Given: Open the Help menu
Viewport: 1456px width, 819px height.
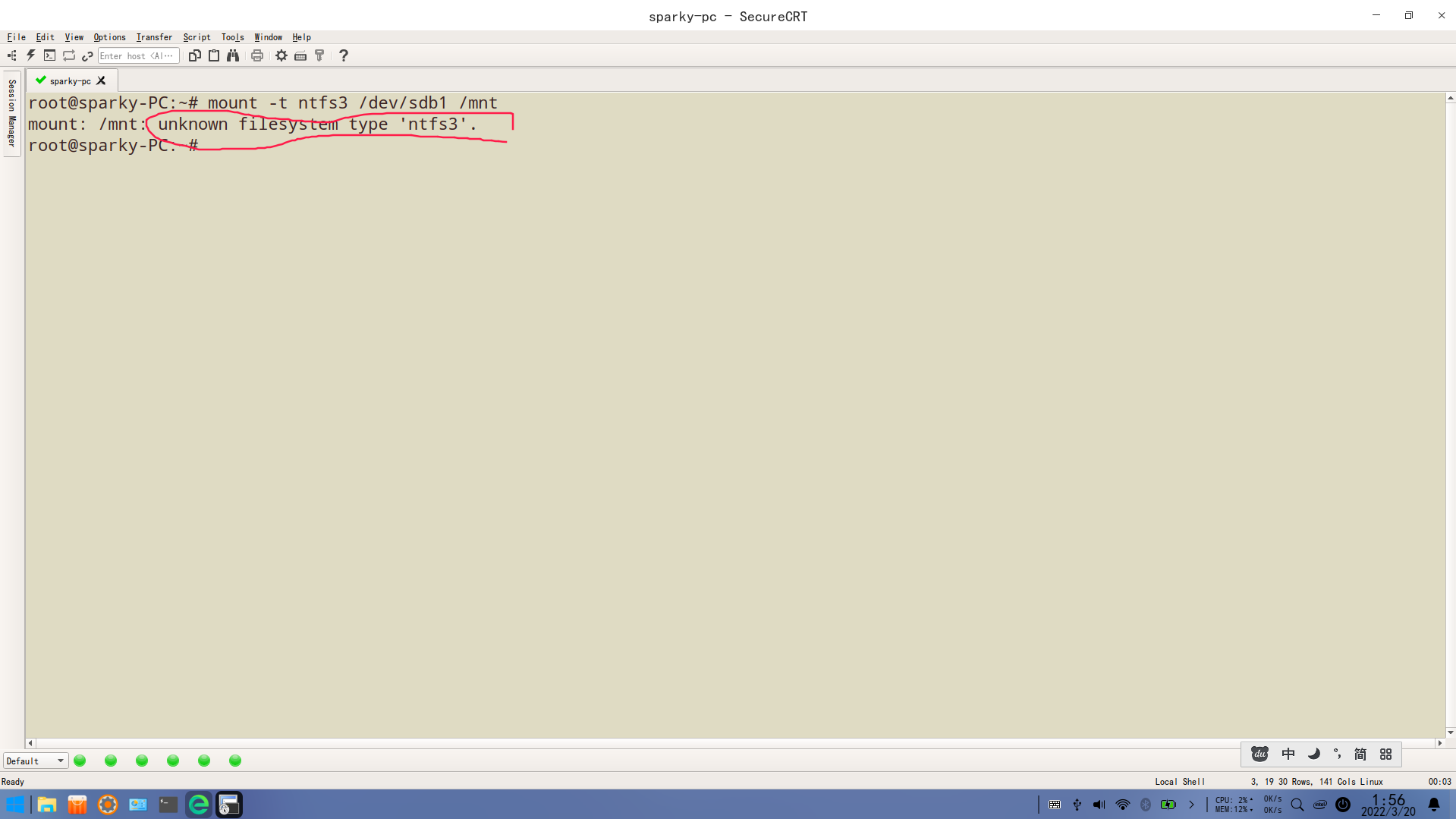Looking at the screenshot, I should pyautogui.click(x=302, y=37).
